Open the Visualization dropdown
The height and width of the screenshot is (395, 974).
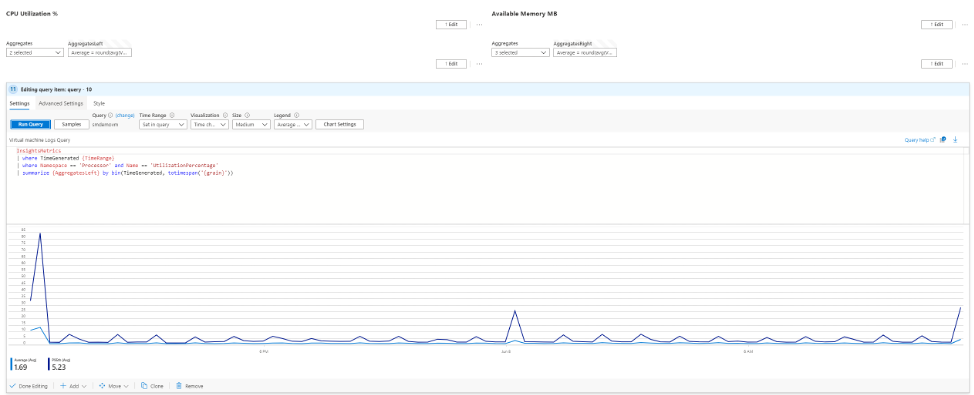[209, 124]
